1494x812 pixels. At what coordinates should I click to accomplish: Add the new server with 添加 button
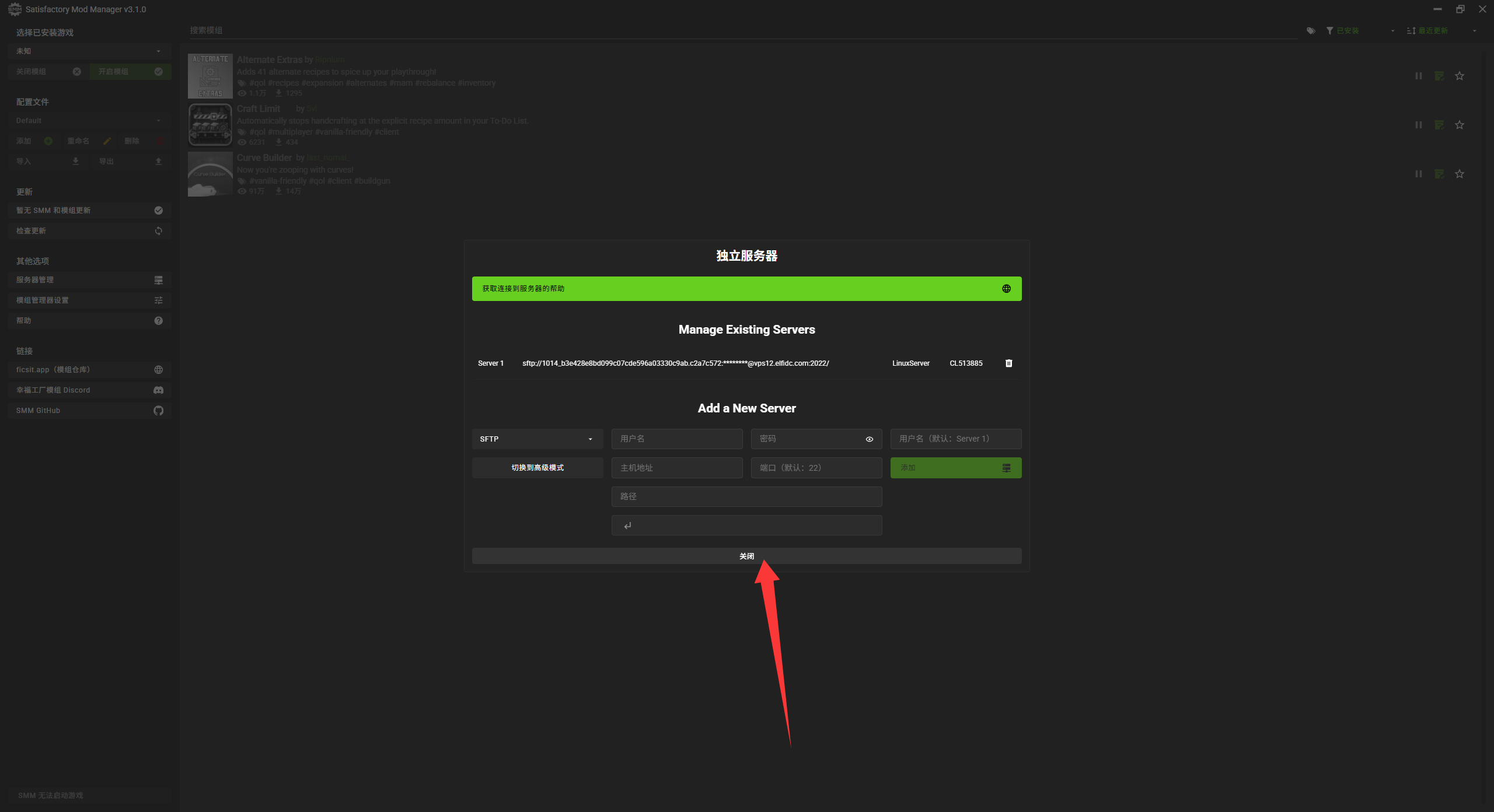point(956,468)
